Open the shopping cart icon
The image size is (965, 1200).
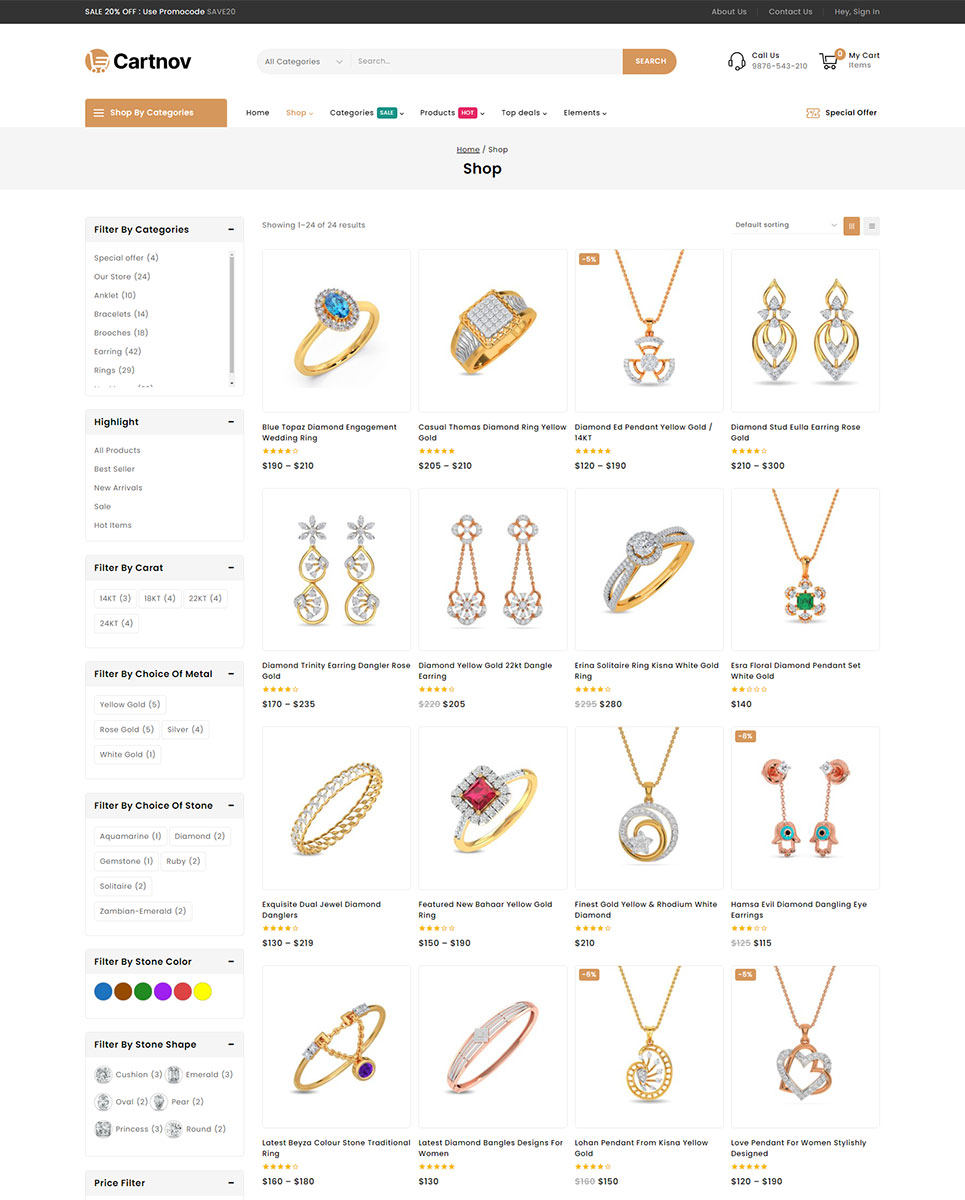coord(828,61)
